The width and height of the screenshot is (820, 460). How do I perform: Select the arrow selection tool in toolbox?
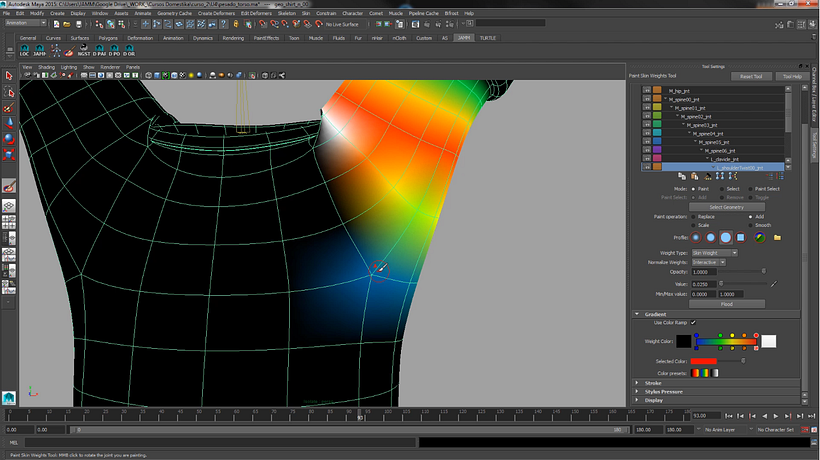pyautogui.click(x=9, y=75)
